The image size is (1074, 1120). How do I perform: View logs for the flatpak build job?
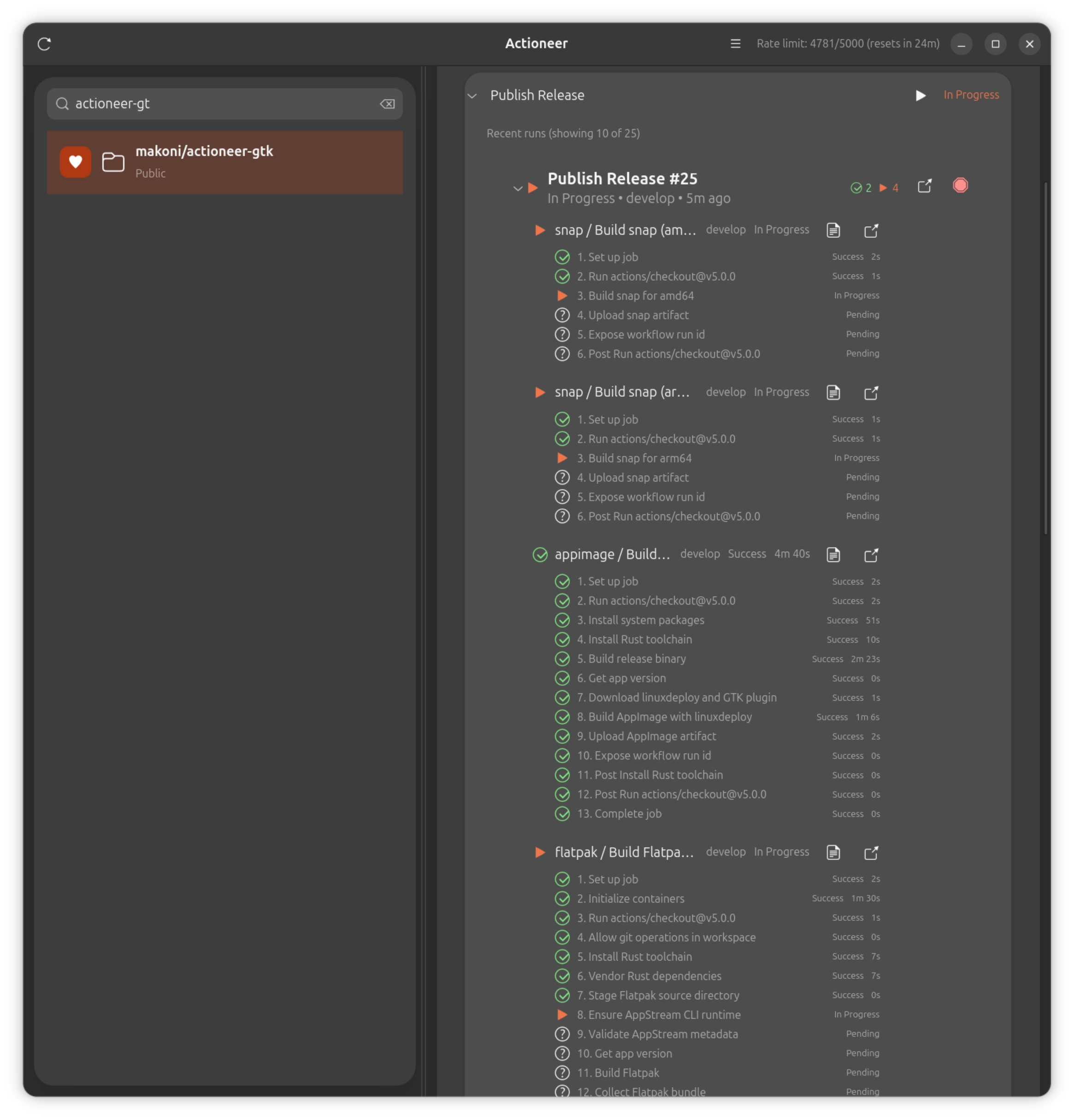point(833,853)
